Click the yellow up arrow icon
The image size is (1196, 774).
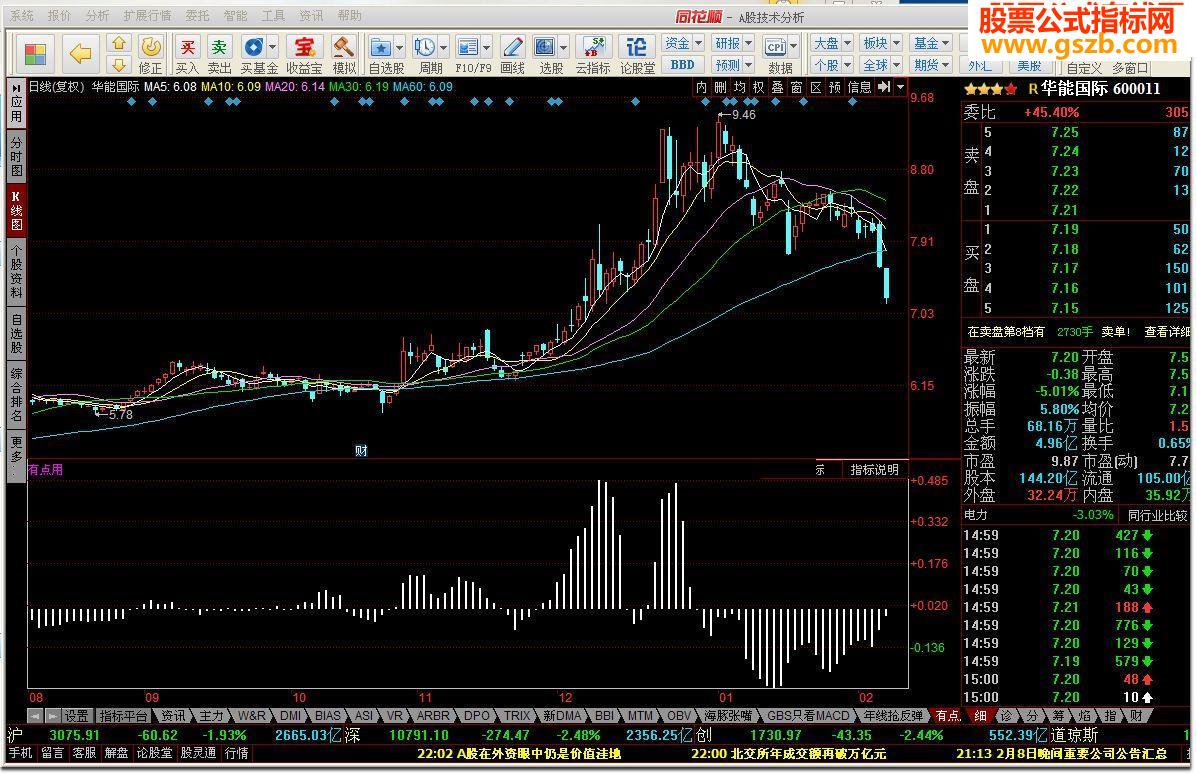pos(118,43)
